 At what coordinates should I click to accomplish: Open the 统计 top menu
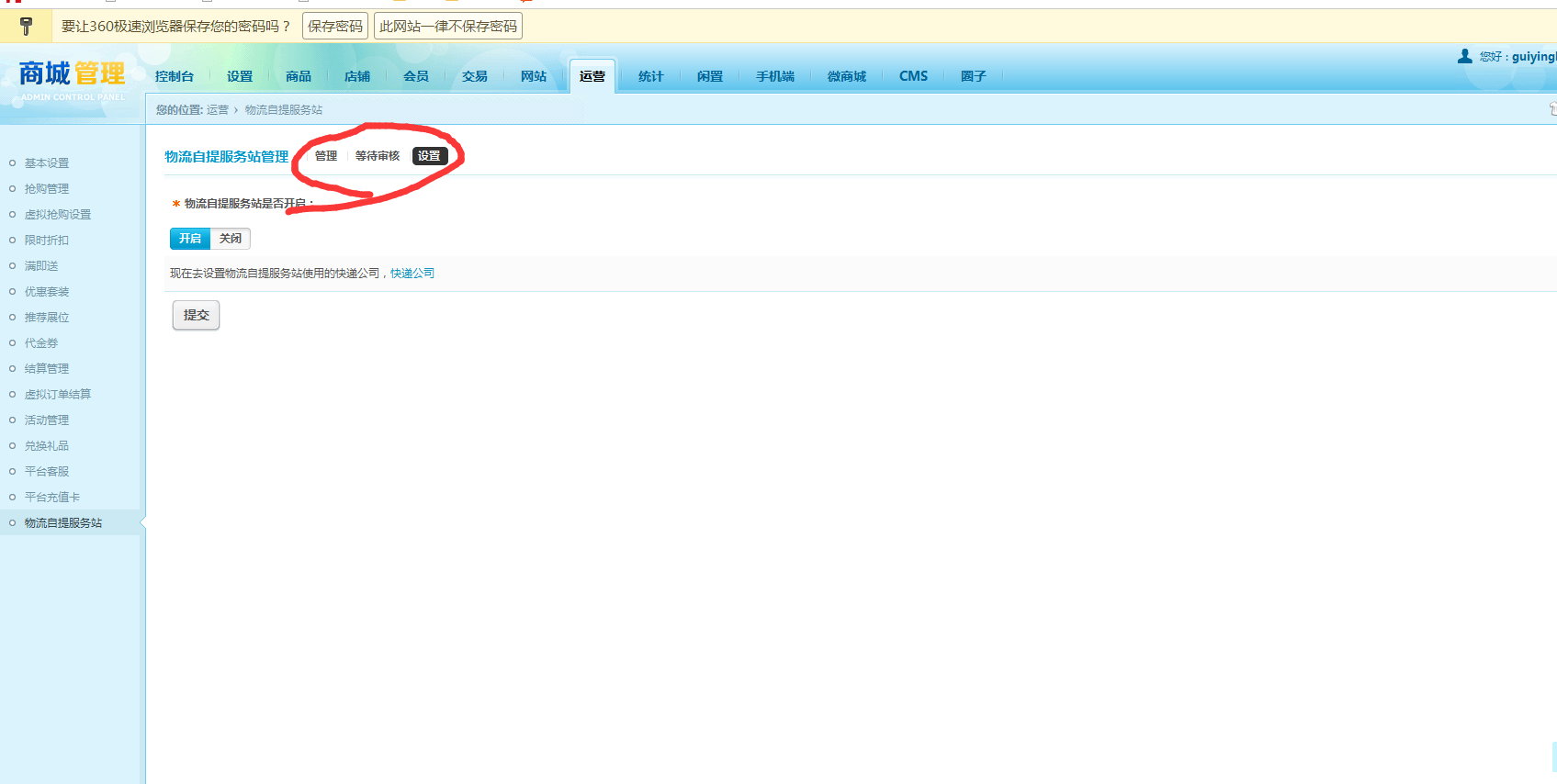click(651, 76)
